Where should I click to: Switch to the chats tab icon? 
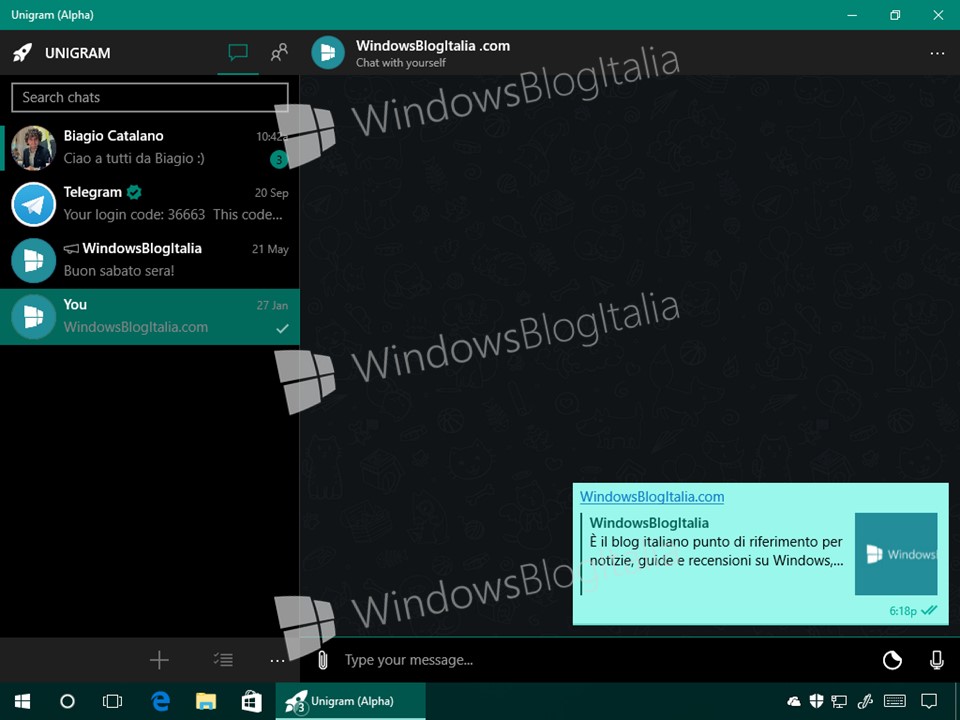click(238, 53)
